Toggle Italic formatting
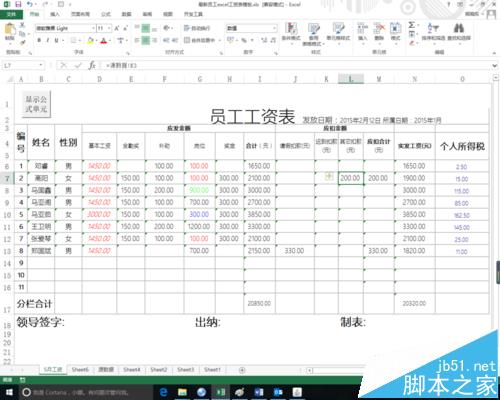This screenshot has width=500, height=400. 48,40
